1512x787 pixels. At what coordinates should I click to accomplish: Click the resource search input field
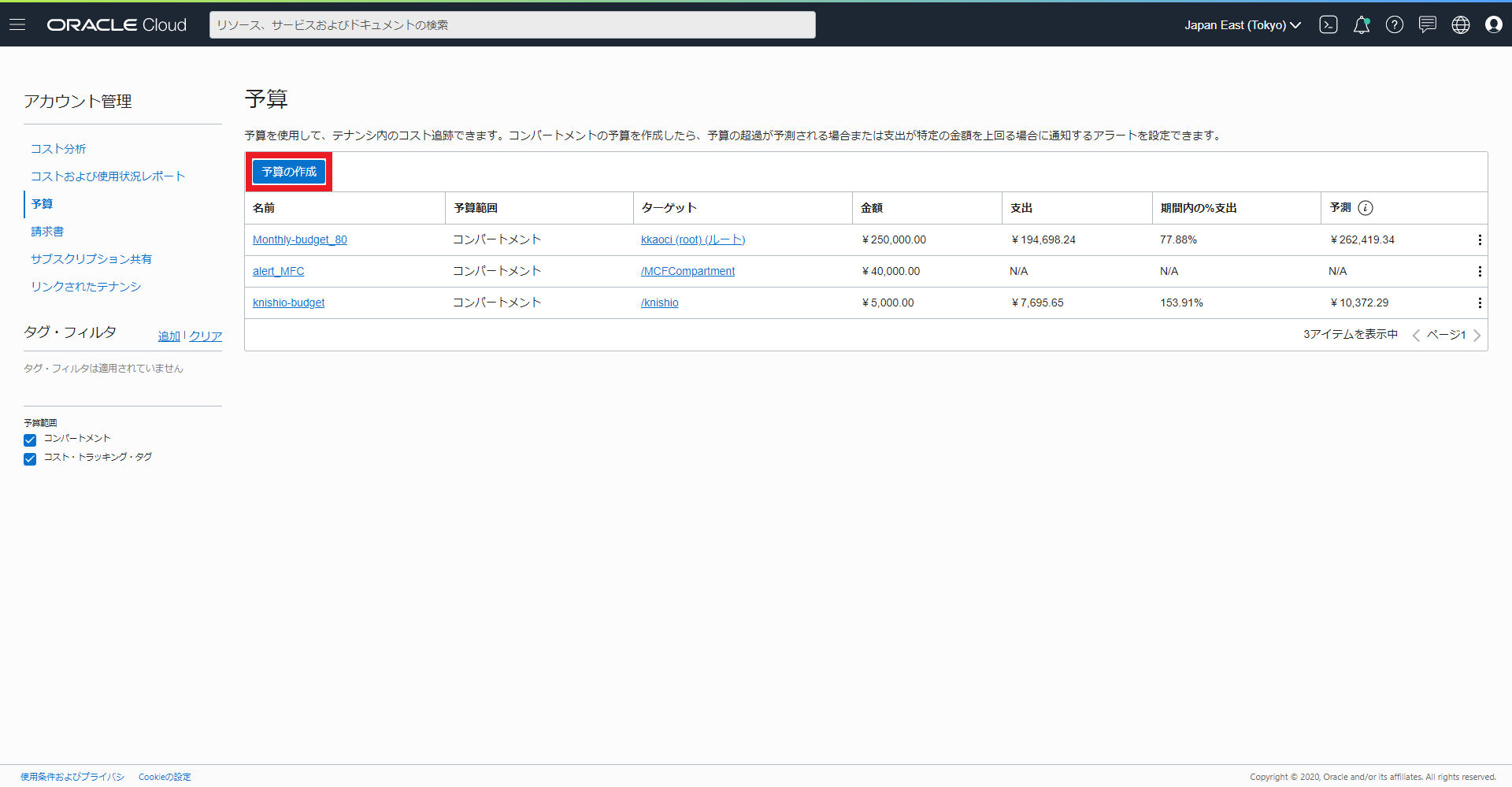pyautogui.click(x=512, y=25)
